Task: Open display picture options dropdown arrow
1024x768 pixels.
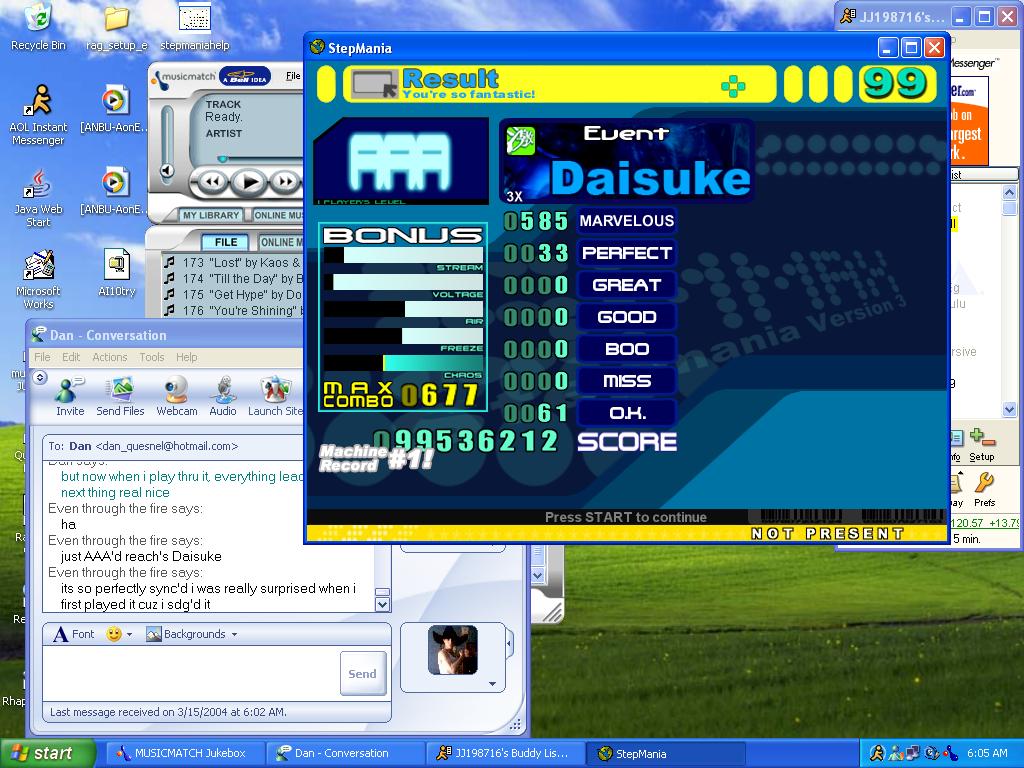Action: tap(492, 684)
